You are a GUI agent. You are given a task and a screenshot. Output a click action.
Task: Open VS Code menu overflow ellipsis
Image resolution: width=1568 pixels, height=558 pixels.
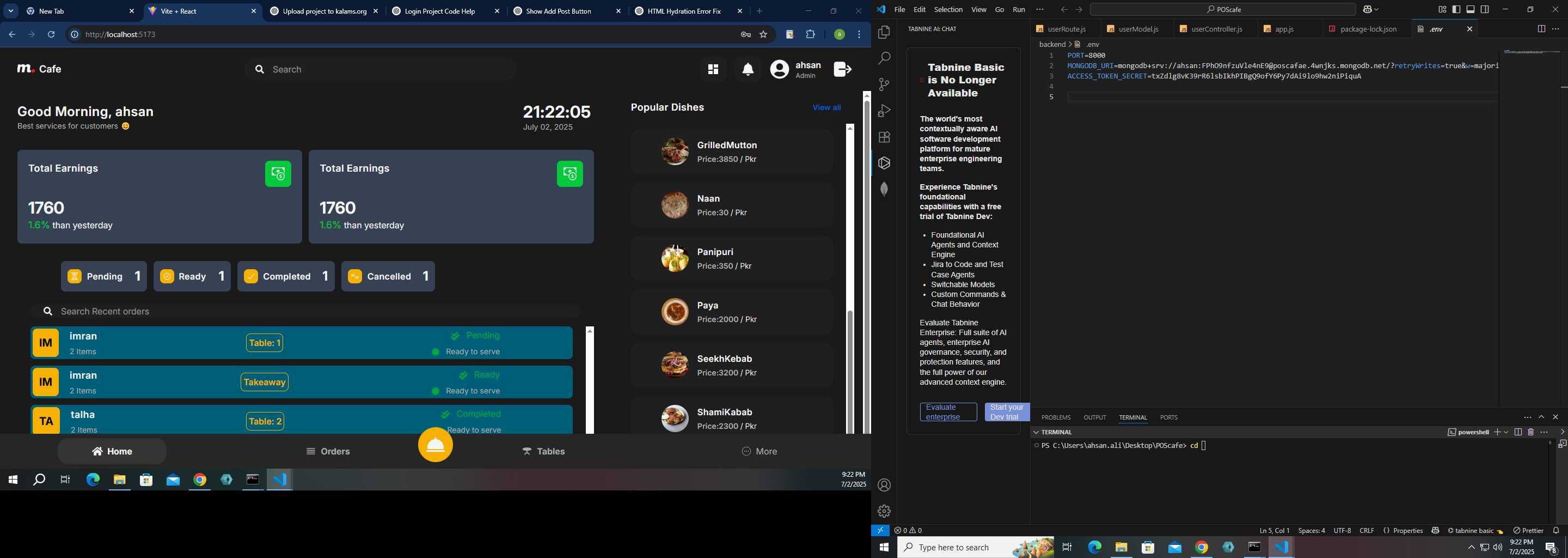click(1040, 10)
